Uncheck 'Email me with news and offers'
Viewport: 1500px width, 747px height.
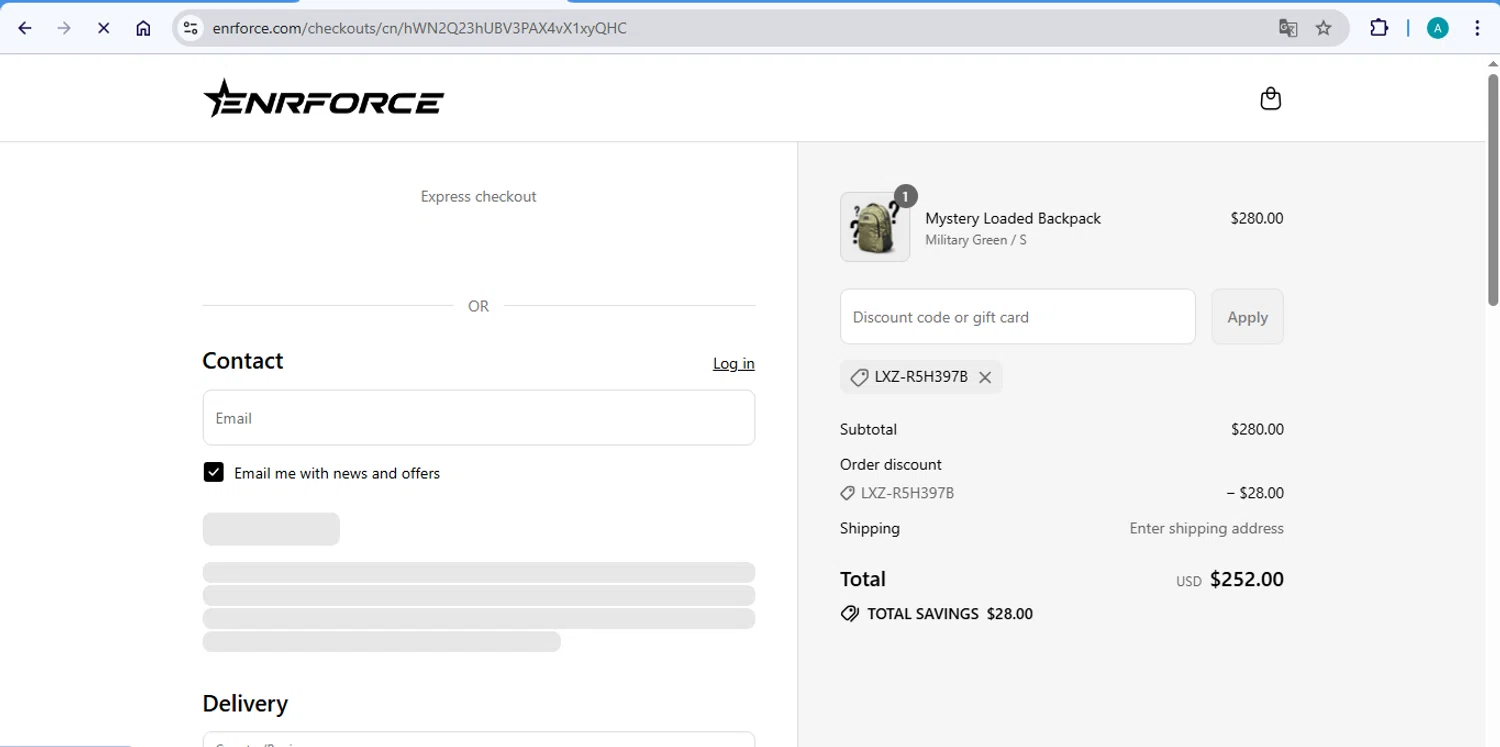pos(213,473)
